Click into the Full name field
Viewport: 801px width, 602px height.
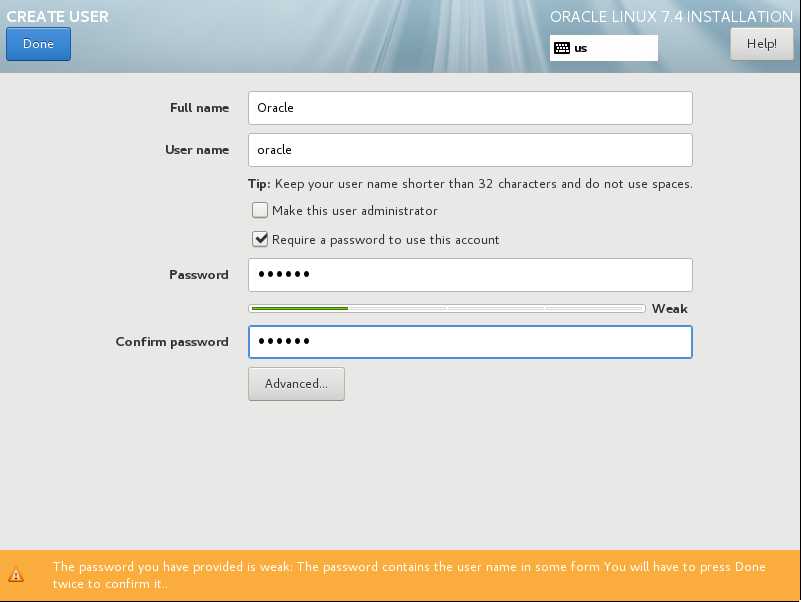coord(470,108)
